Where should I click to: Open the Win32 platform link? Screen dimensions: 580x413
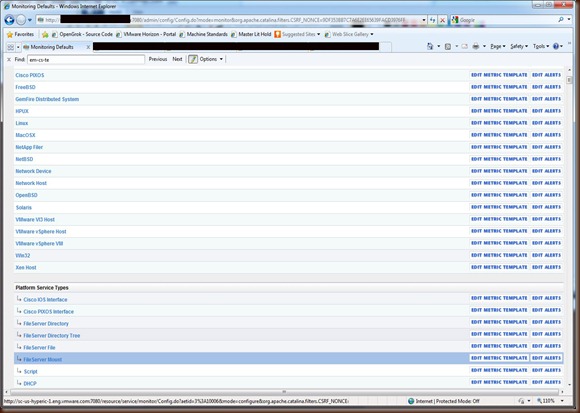pyautogui.click(x=23, y=255)
